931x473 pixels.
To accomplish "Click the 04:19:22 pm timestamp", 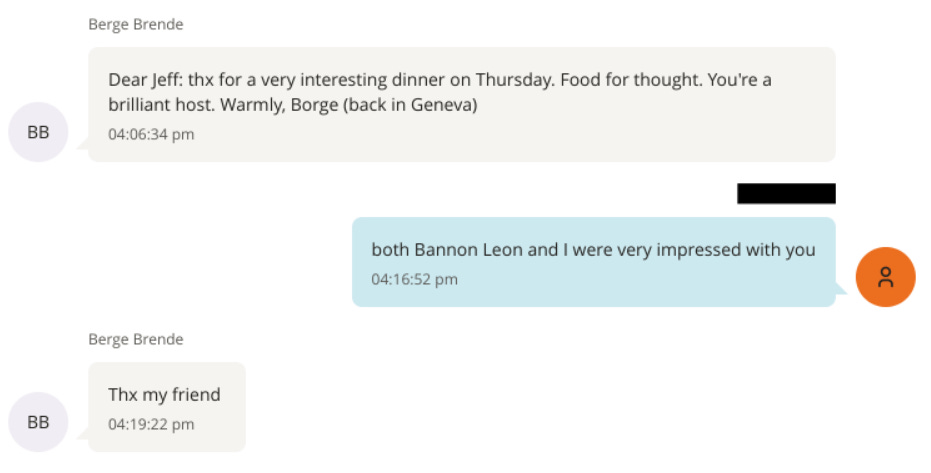I will coord(151,424).
